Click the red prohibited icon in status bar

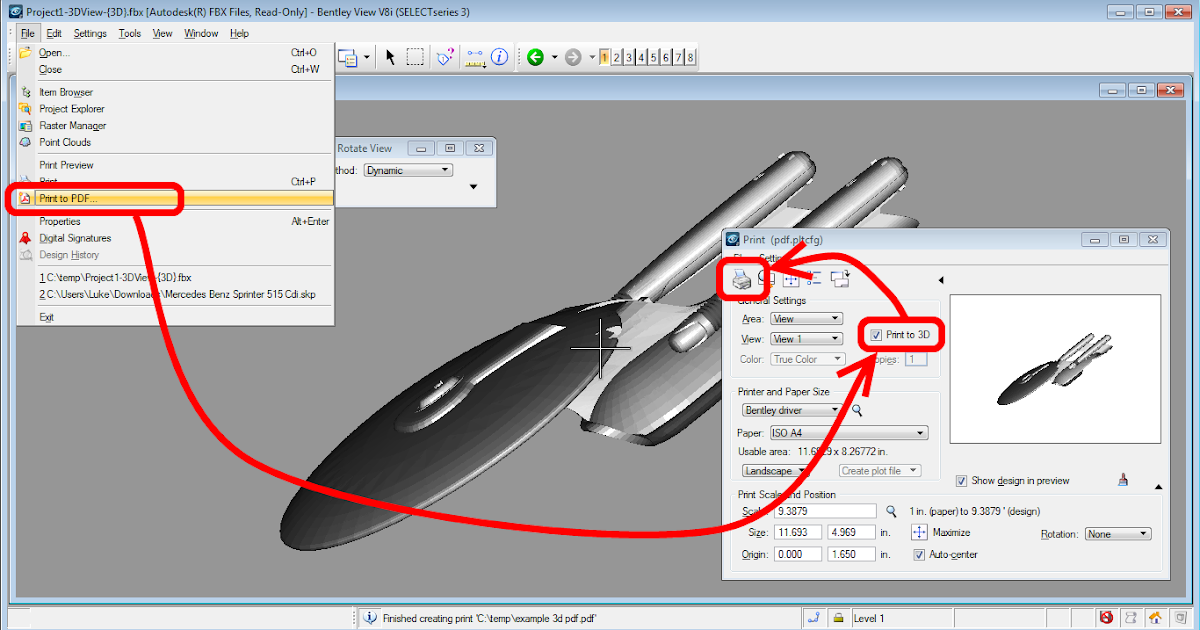click(1106, 618)
